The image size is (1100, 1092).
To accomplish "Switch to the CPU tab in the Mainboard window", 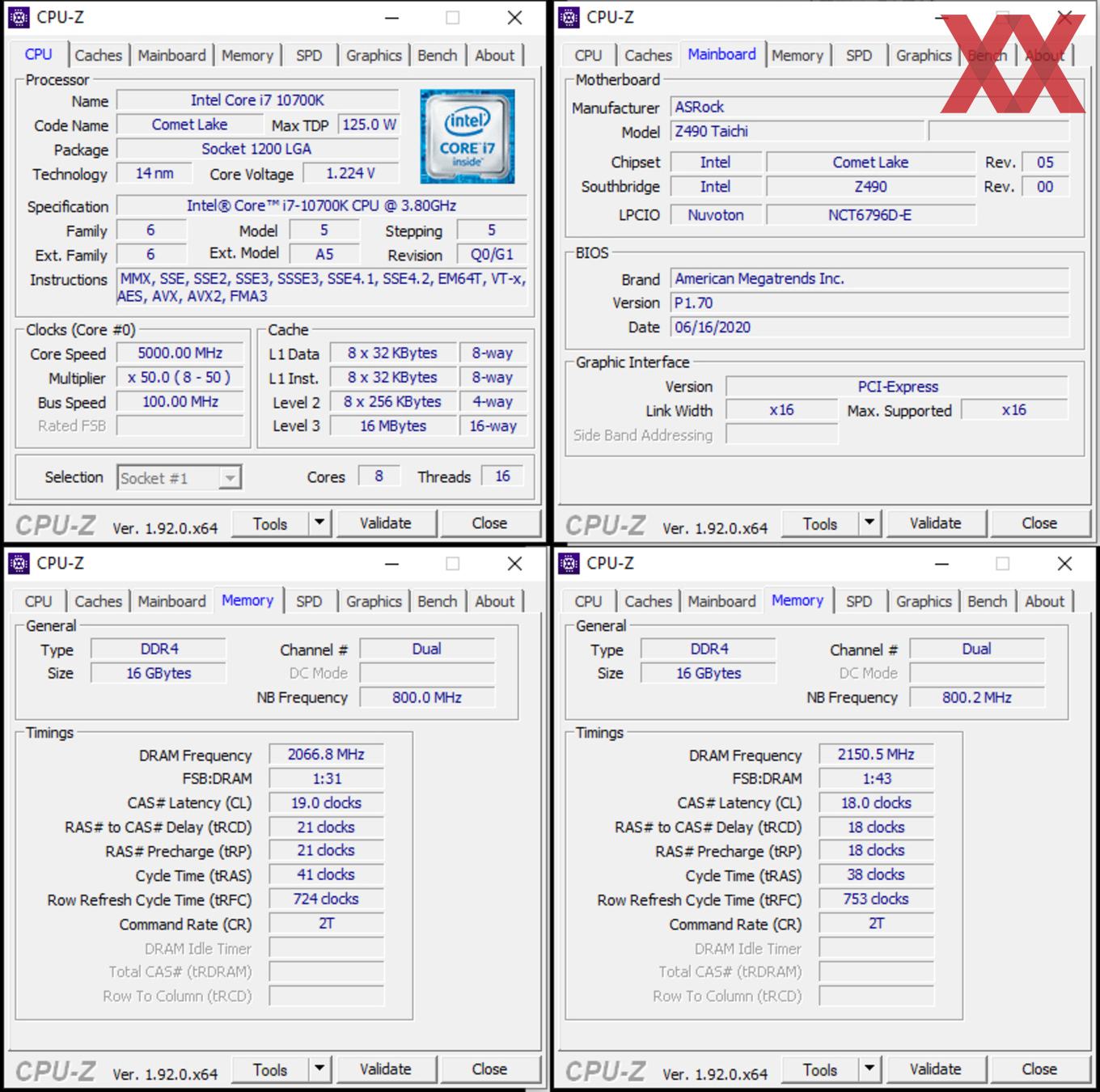I will 588,55.
